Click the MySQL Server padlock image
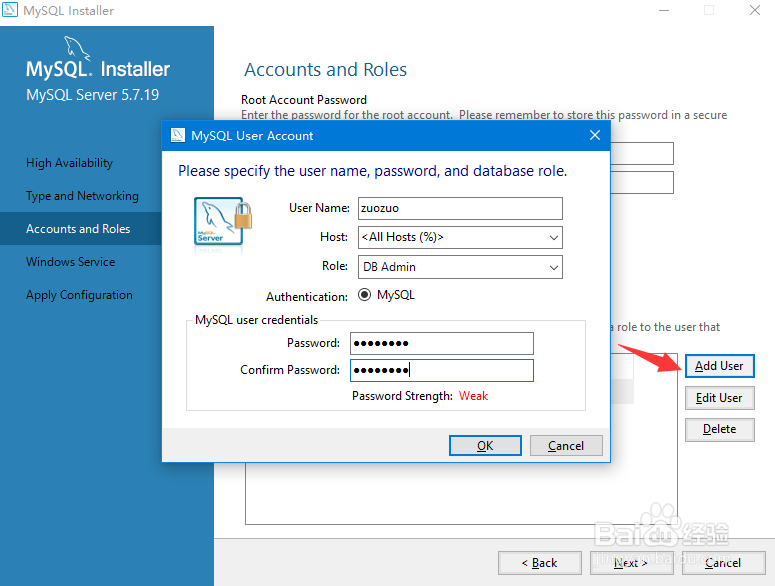775x586 pixels. point(223,221)
